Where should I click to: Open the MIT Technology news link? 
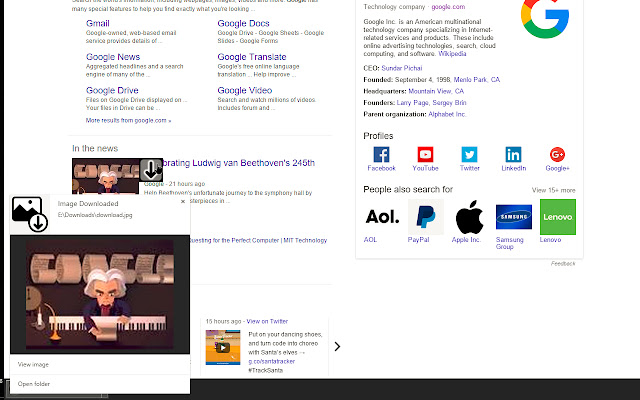coord(258,240)
